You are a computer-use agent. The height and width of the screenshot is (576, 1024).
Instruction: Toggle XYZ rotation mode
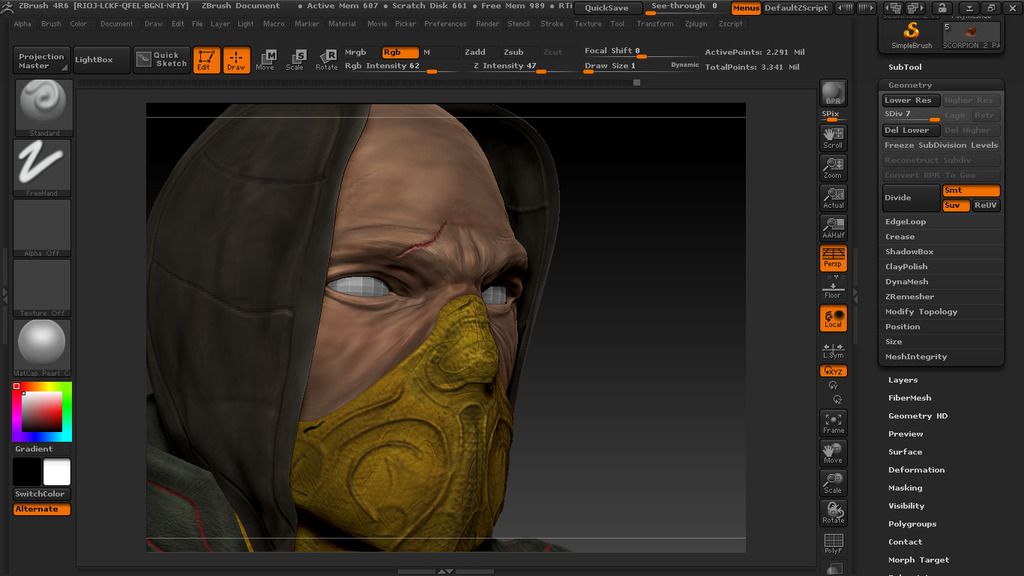point(833,371)
